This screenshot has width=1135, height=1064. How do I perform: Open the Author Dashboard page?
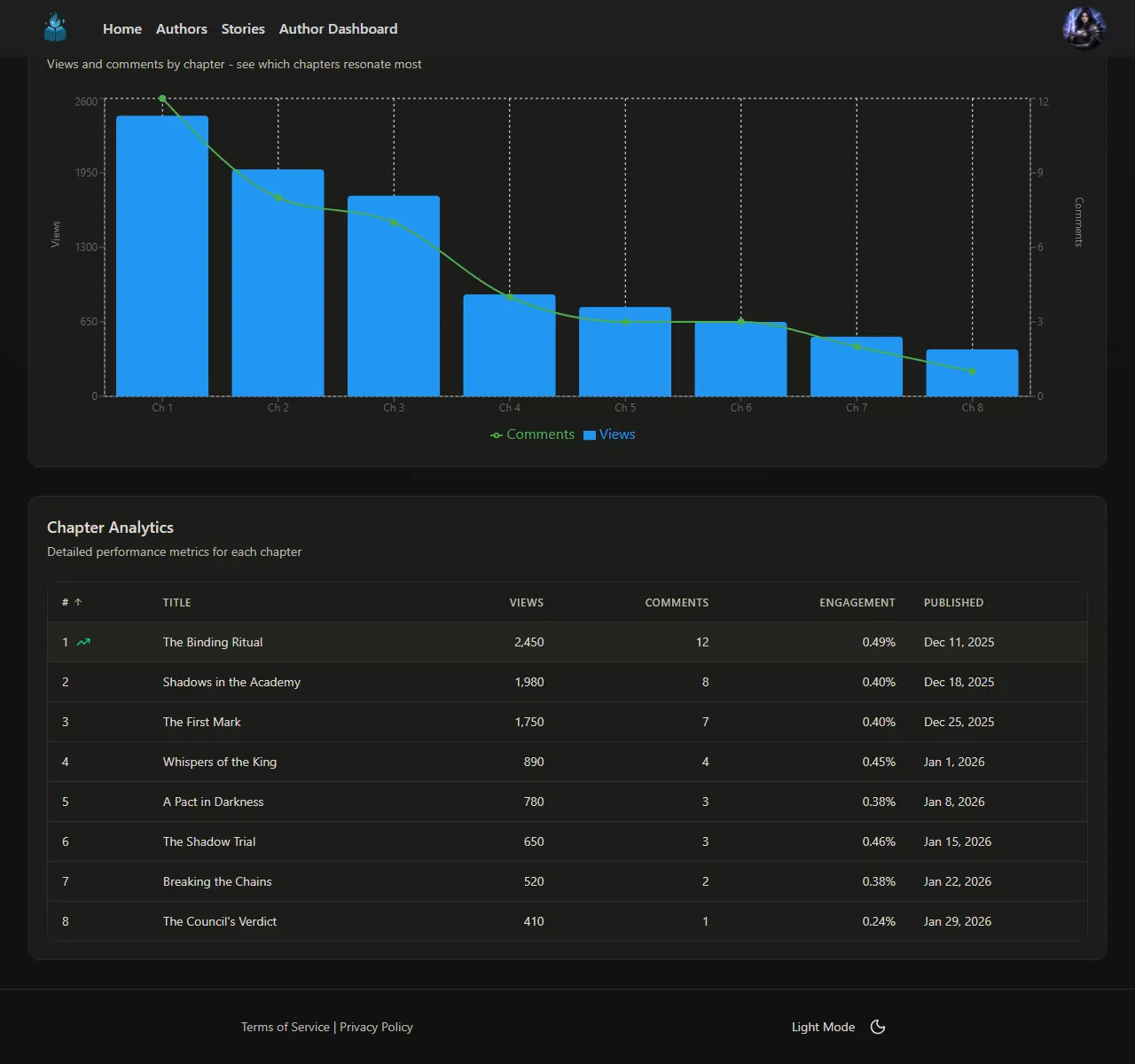click(338, 28)
